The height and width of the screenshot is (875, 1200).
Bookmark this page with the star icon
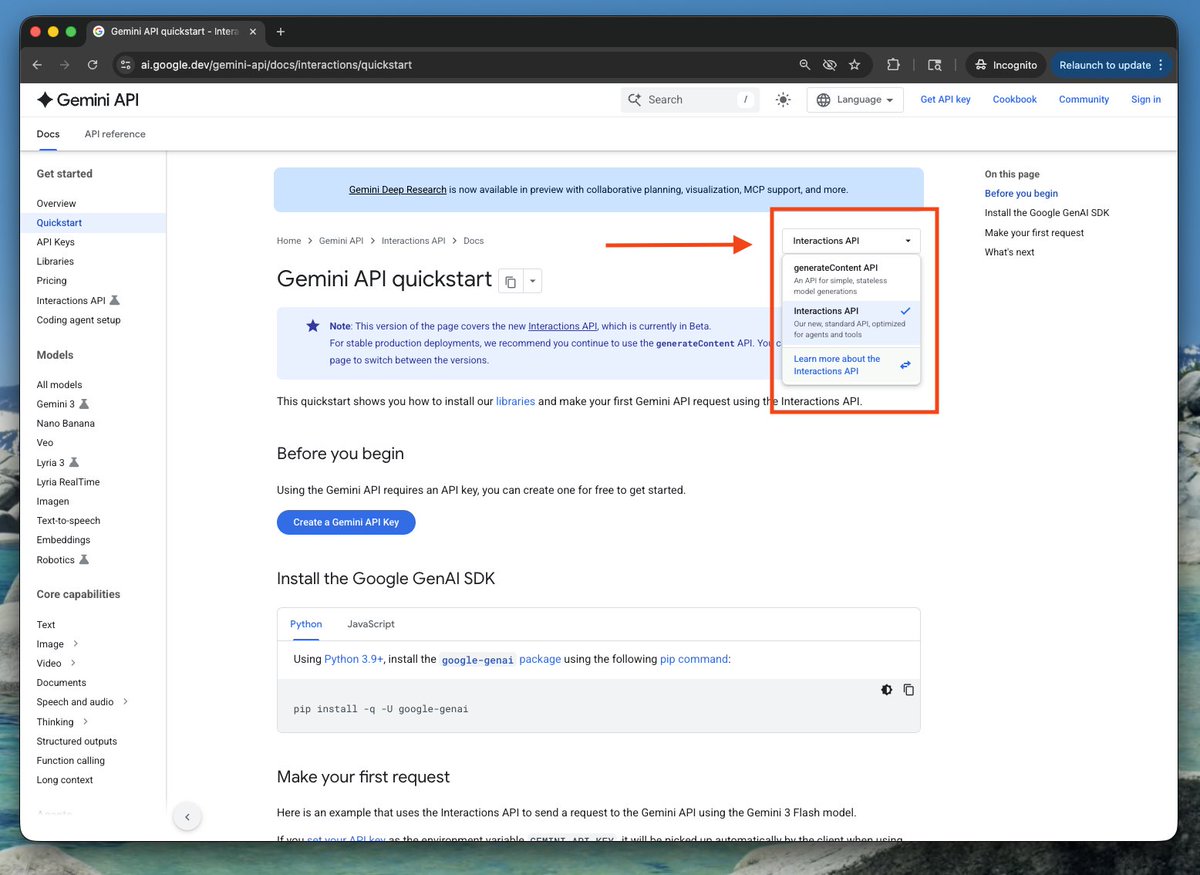pos(854,65)
